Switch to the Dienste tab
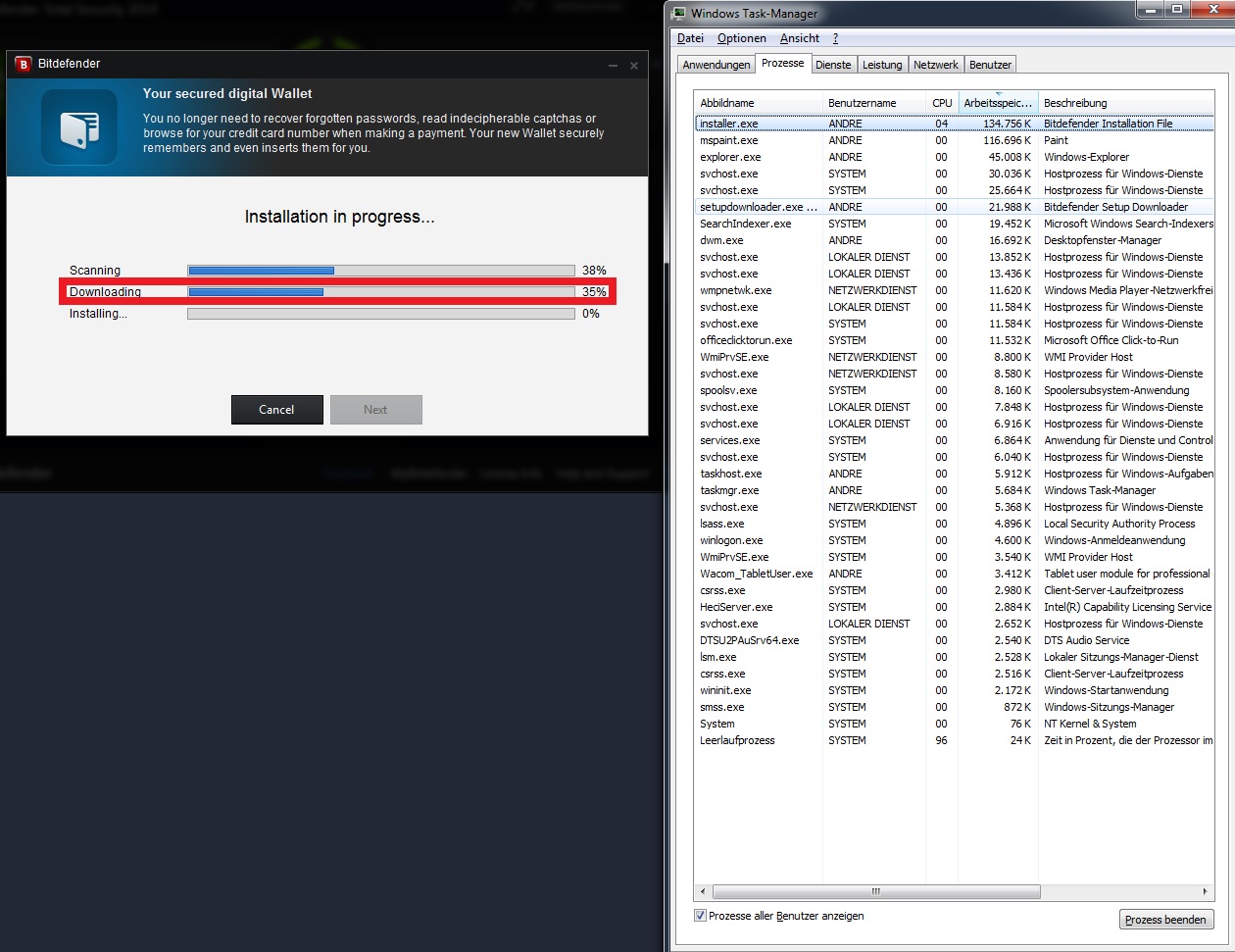1235x952 pixels. pos(833,65)
